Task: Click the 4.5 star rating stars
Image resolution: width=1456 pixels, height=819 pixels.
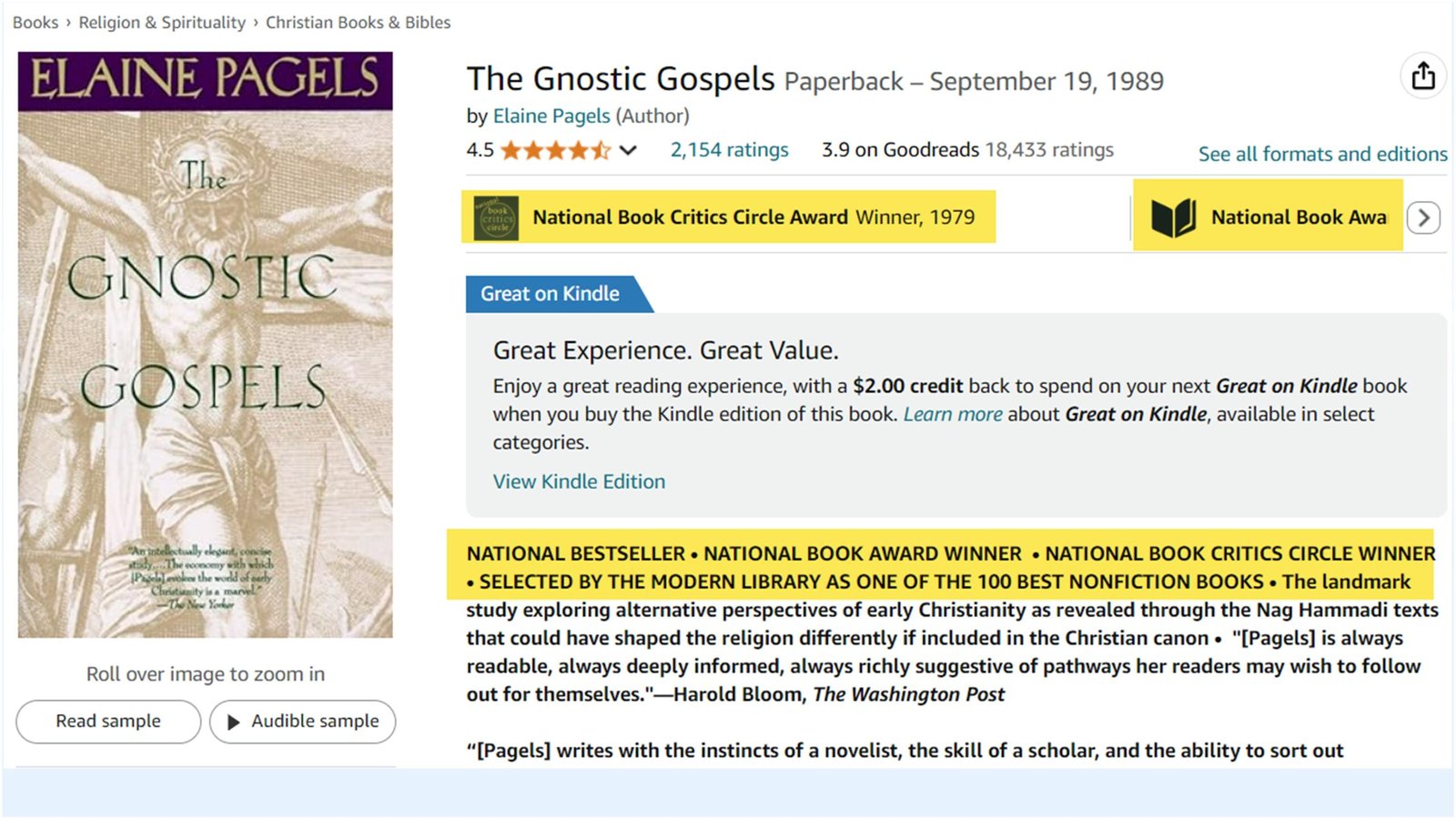Action: click(557, 149)
